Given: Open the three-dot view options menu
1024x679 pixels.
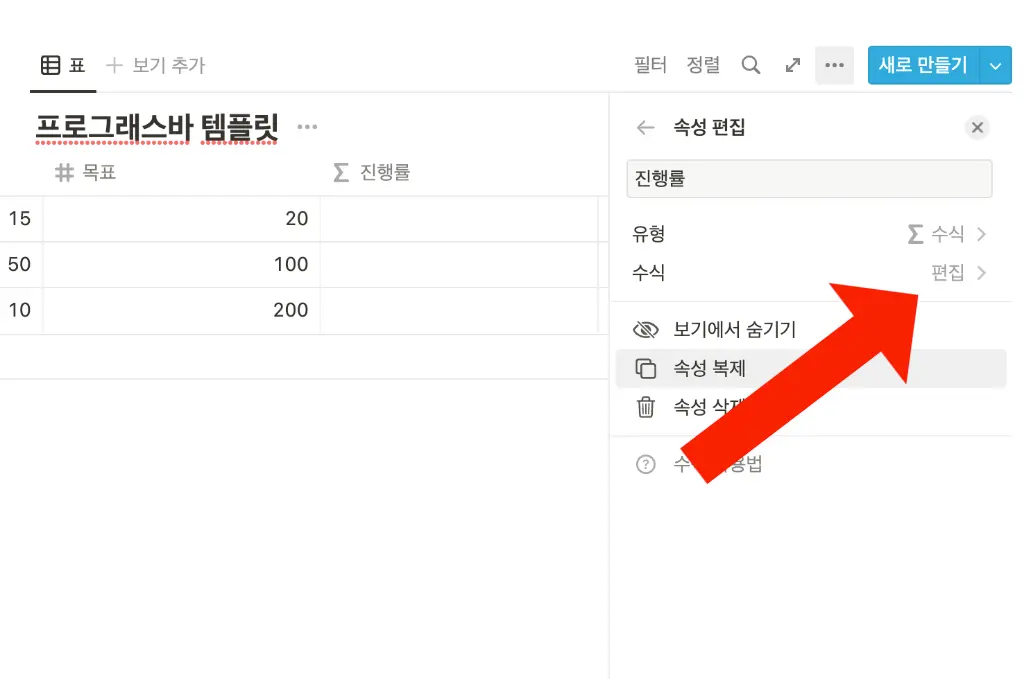Looking at the screenshot, I should coord(834,65).
